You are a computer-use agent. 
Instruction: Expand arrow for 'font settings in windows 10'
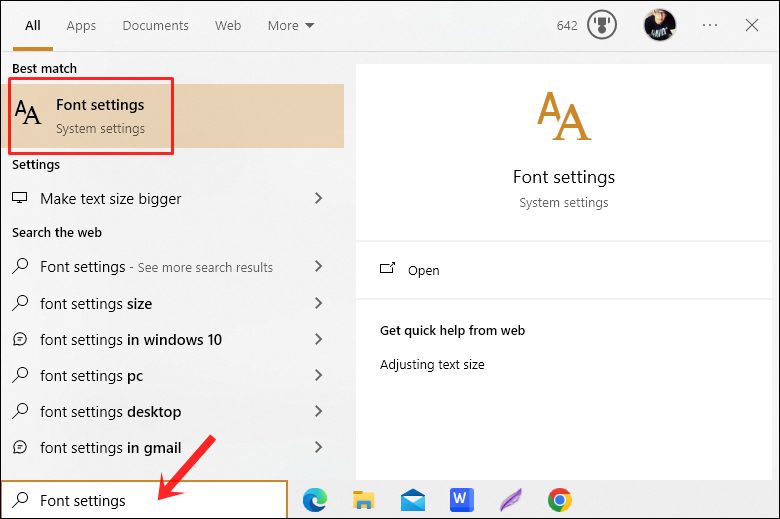click(x=319, y=339)
